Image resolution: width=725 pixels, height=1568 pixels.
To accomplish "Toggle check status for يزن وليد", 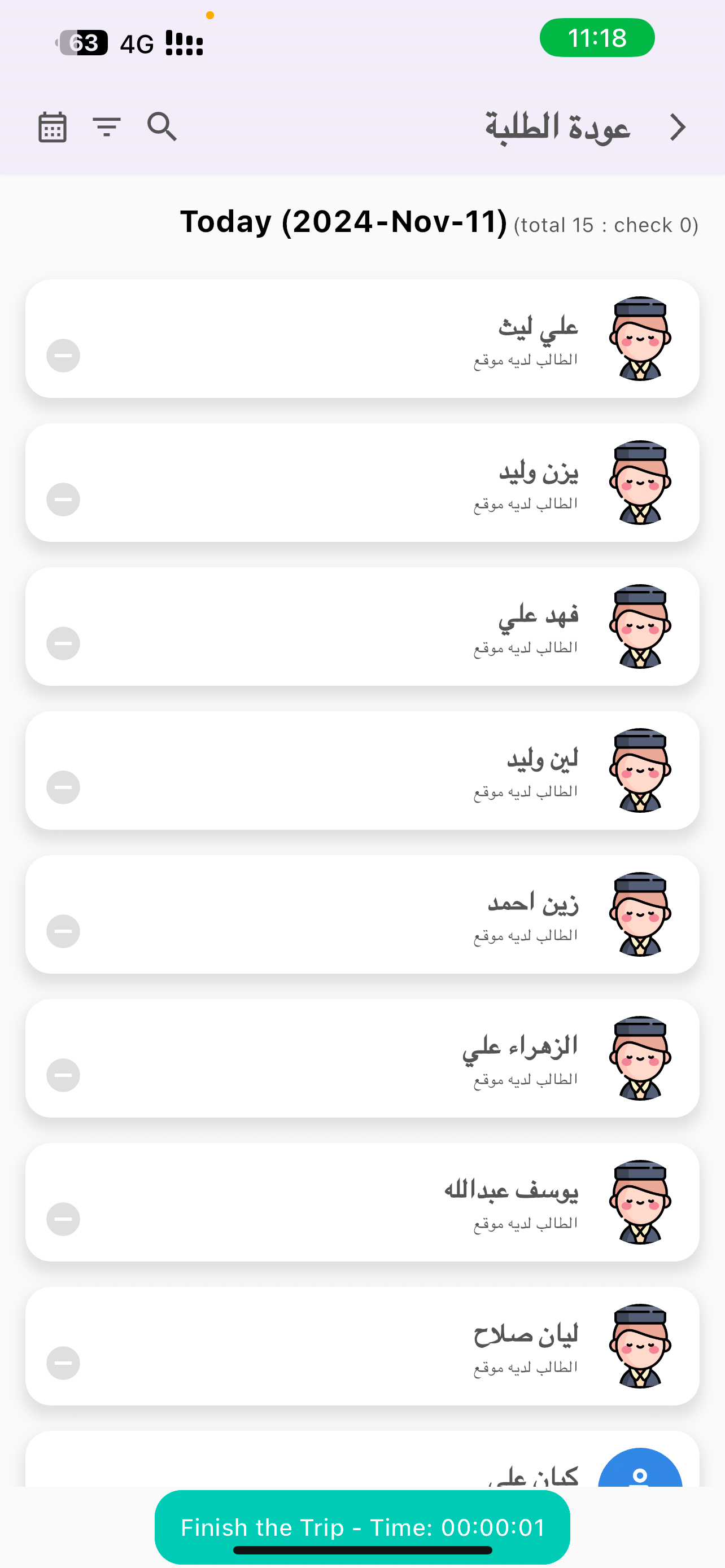I will (x=63, y=499).
